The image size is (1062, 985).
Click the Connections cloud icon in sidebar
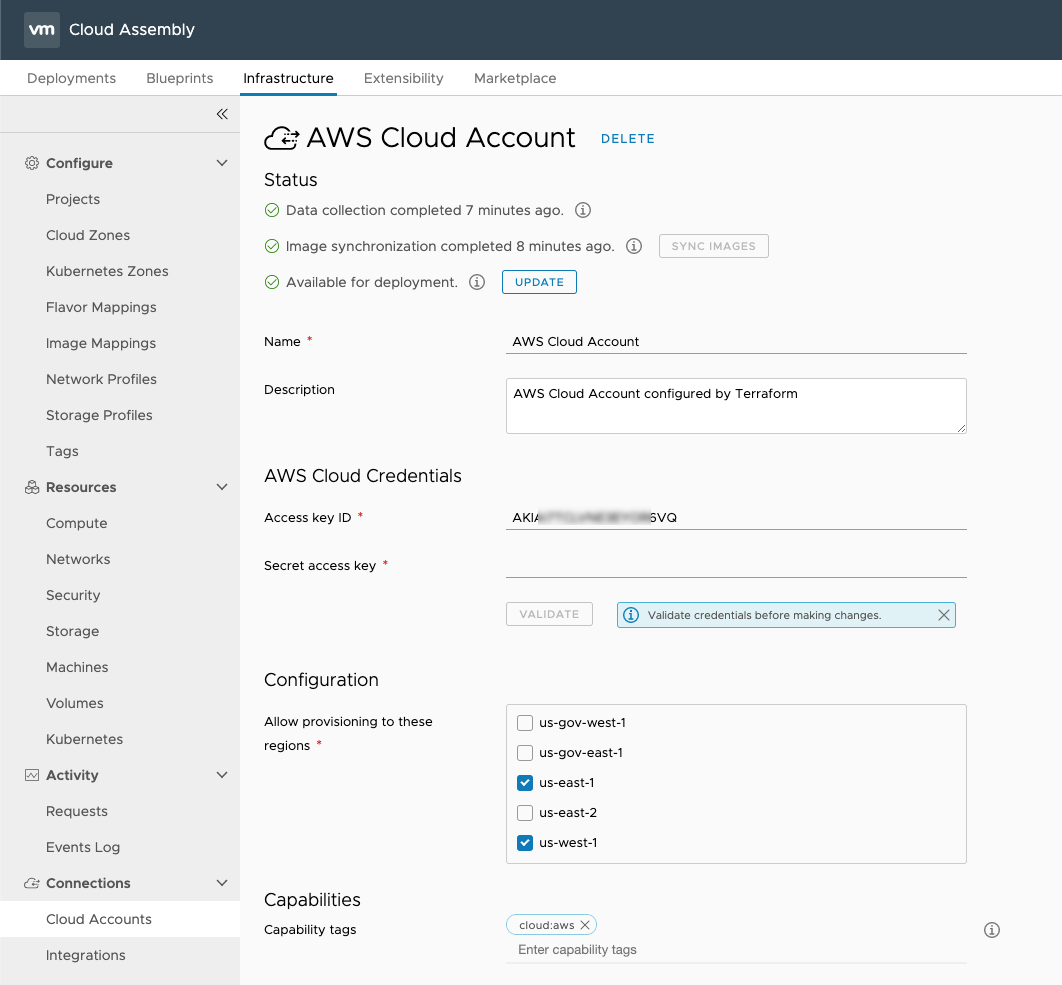pos(31,883)
